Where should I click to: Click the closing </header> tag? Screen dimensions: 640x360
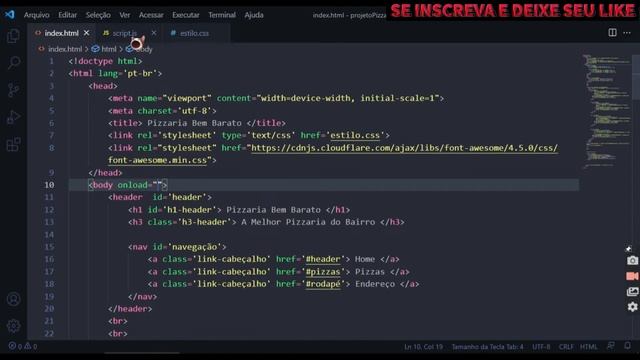(130, 309)
